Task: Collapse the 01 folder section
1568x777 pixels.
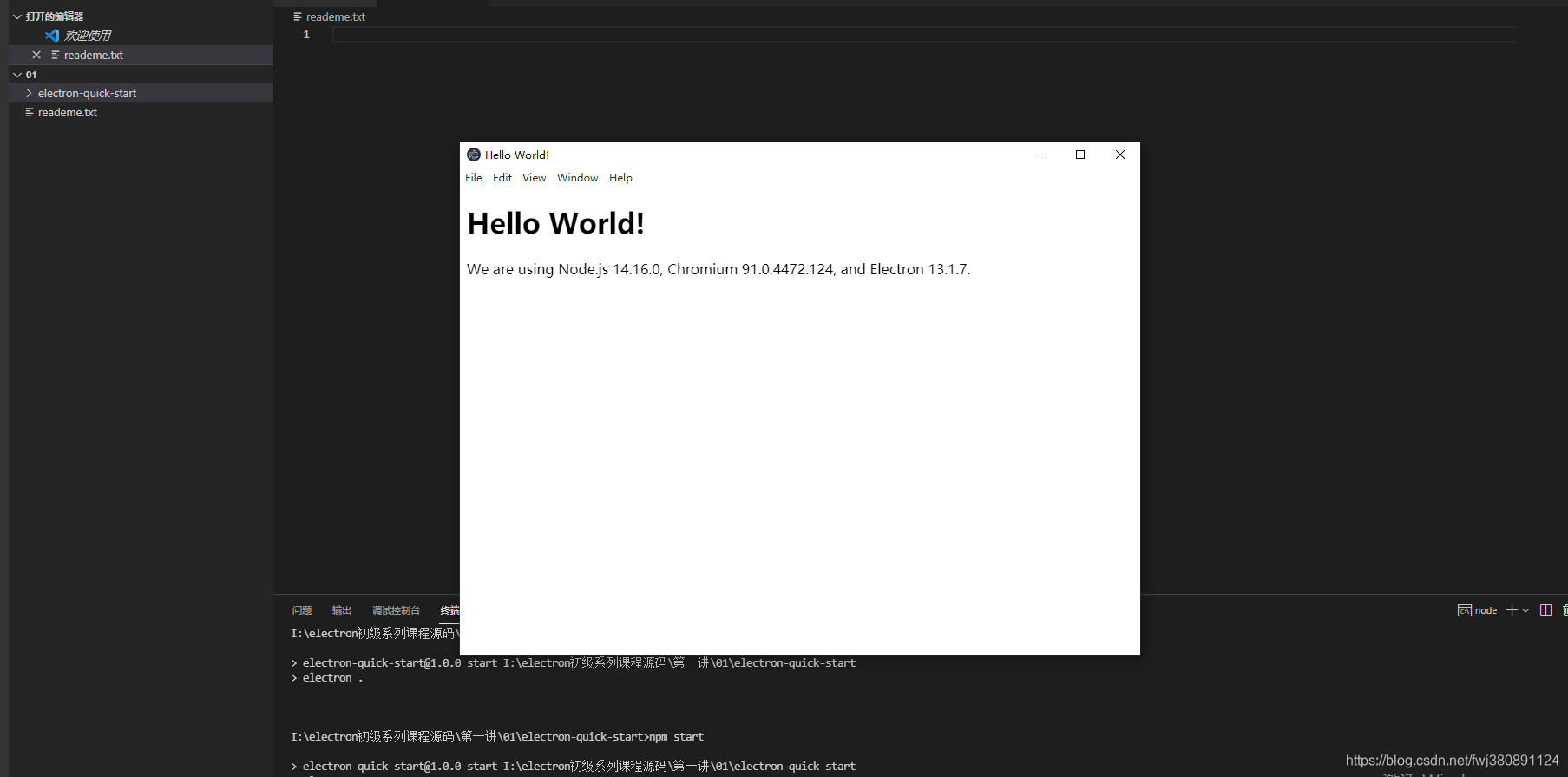Action: click(17, 75)
